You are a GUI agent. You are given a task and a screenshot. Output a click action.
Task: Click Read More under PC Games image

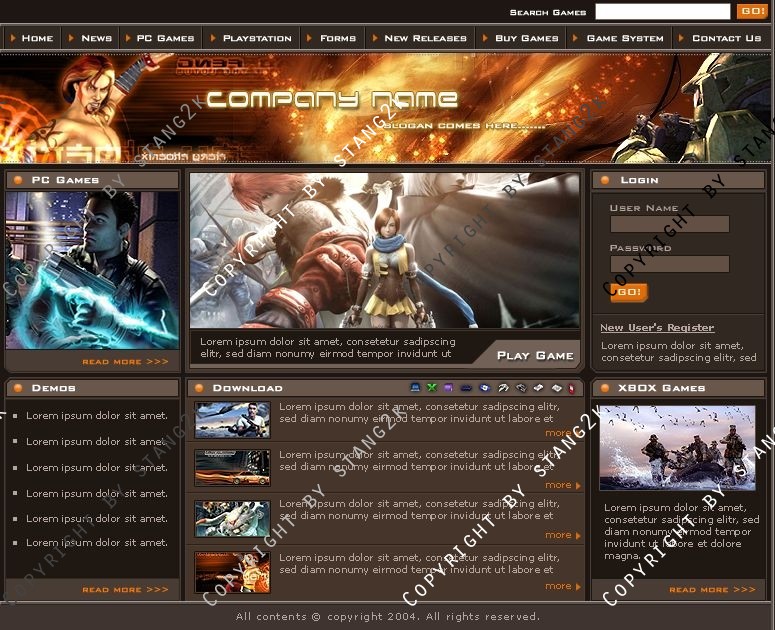pos(125,362)
